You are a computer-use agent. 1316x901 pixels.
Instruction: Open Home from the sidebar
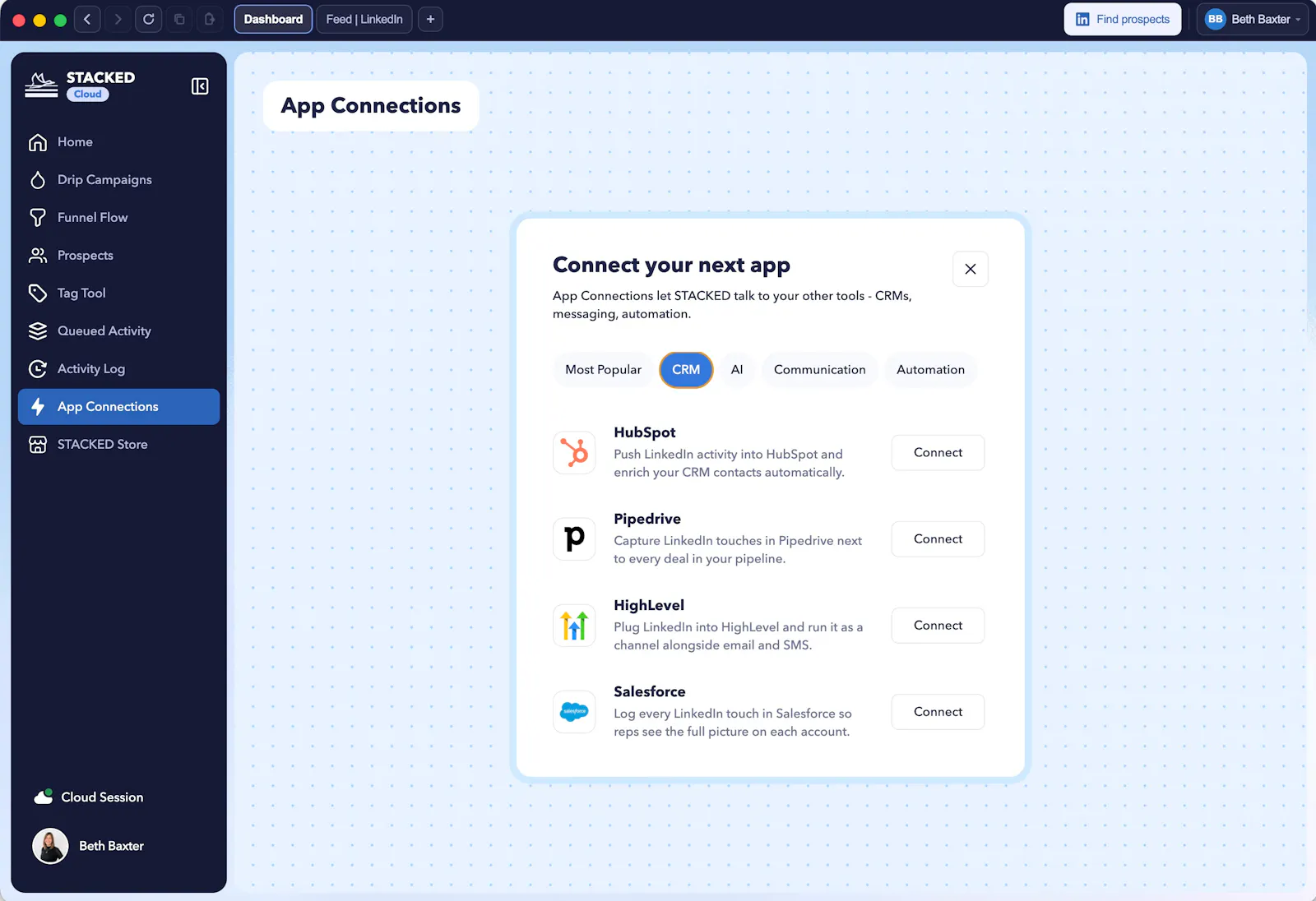[118, 142]
